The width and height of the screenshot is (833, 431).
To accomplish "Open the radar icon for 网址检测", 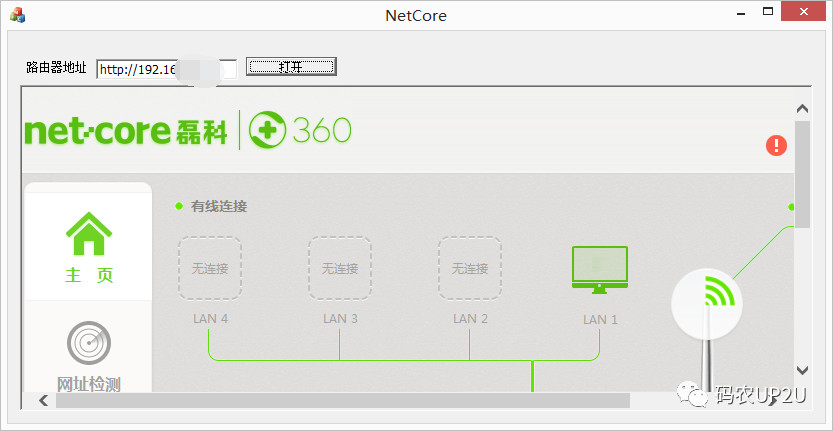I will tap(89, 343).
